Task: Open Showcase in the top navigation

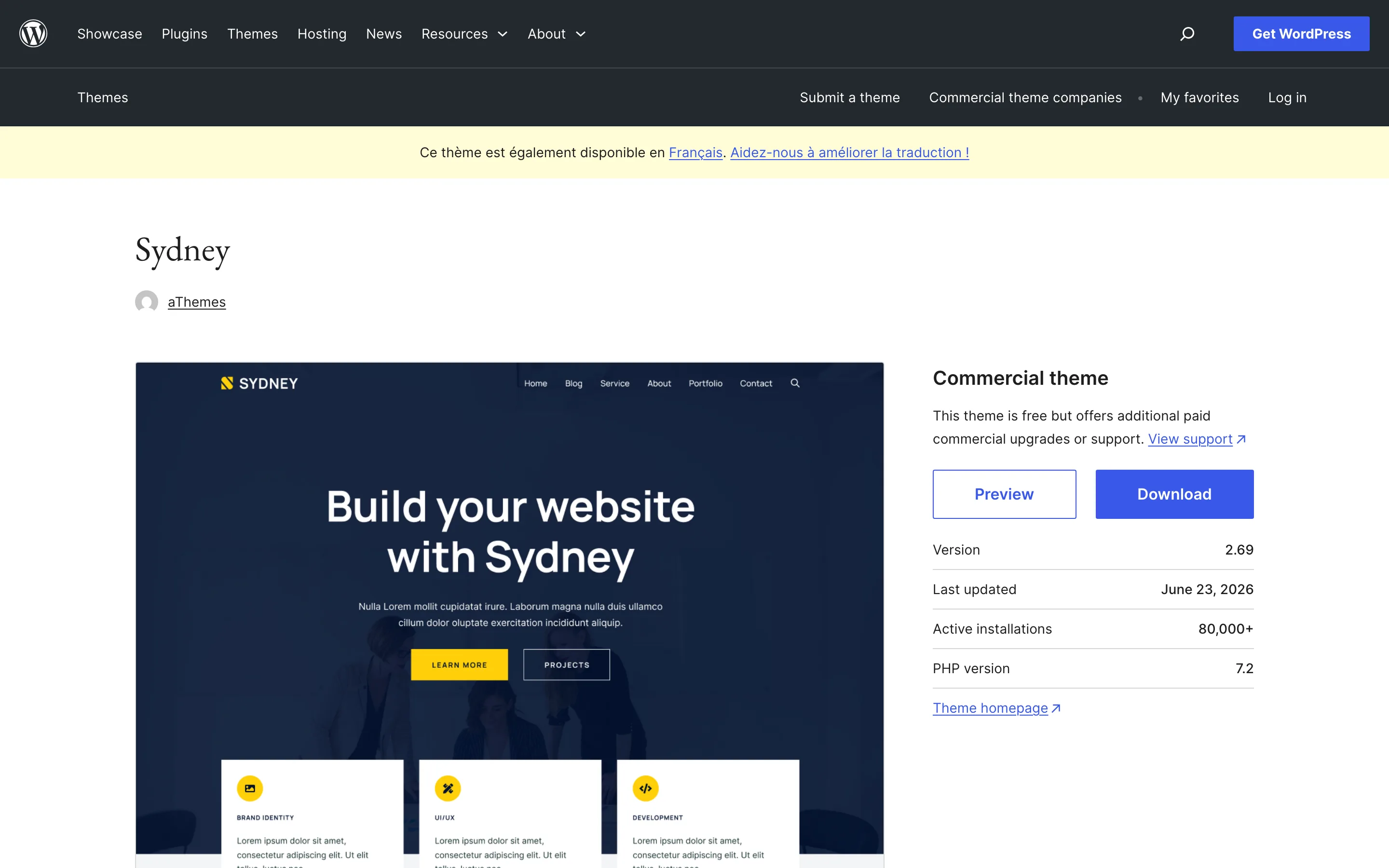Action: click(109, 34)
